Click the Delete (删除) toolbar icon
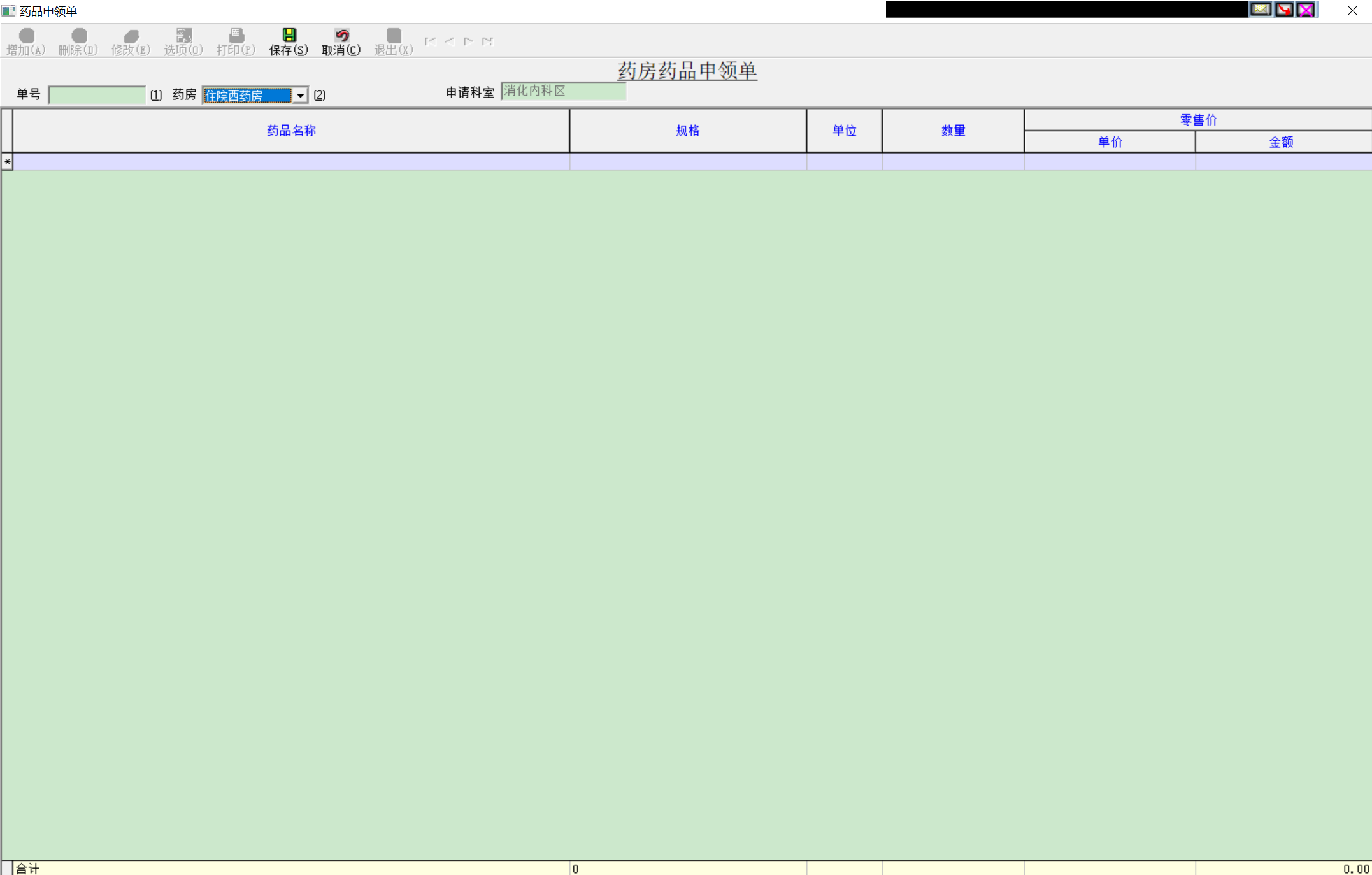 (78, 36)
